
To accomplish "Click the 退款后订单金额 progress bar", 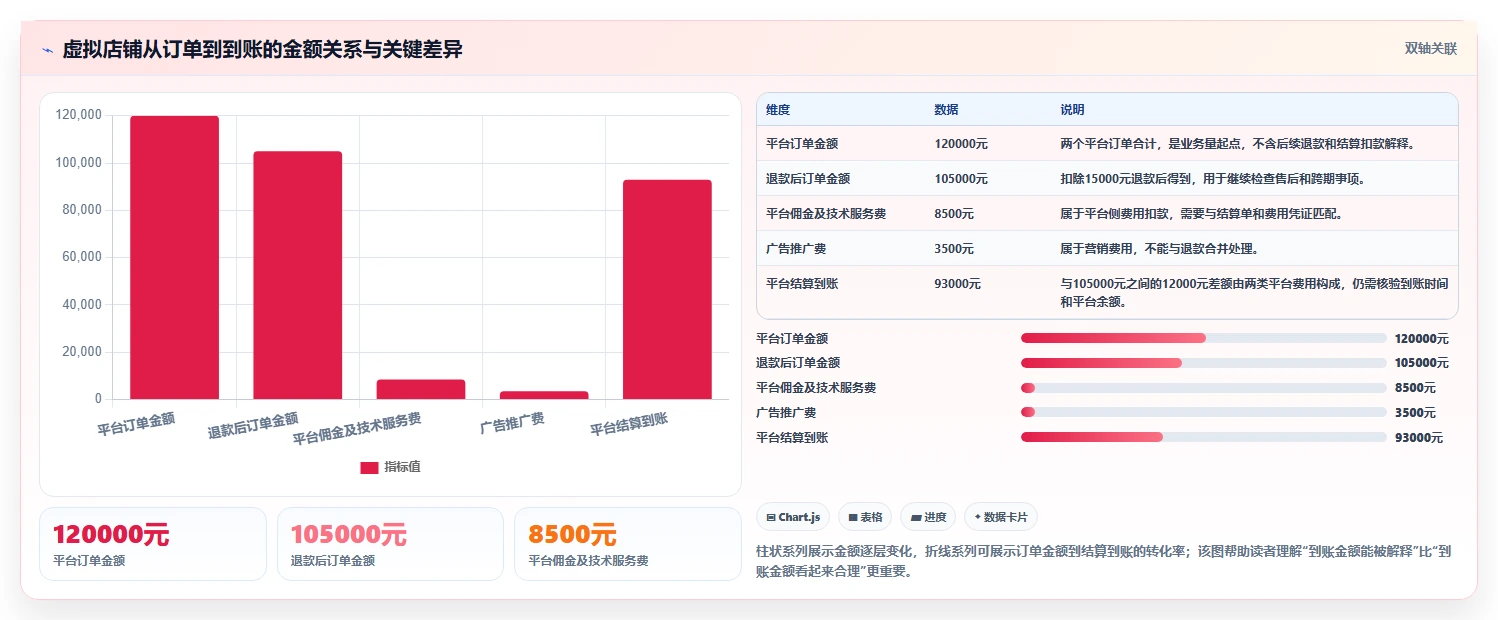I will coord(1204,363).
